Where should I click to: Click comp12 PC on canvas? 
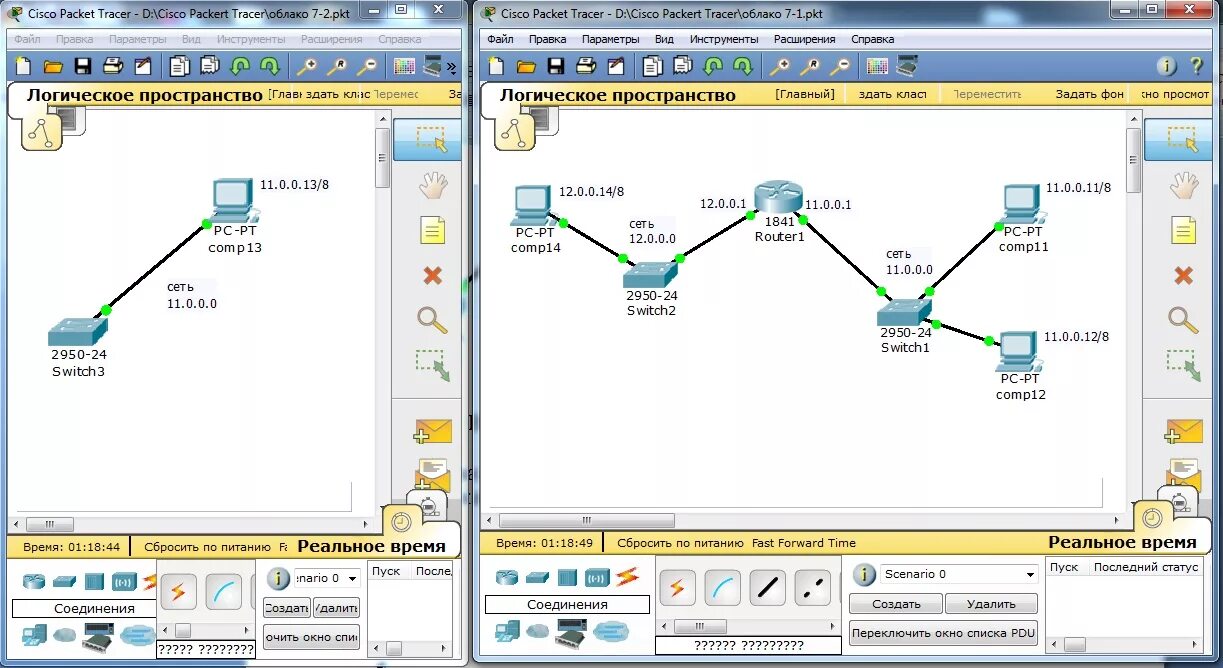(1019, 351)
